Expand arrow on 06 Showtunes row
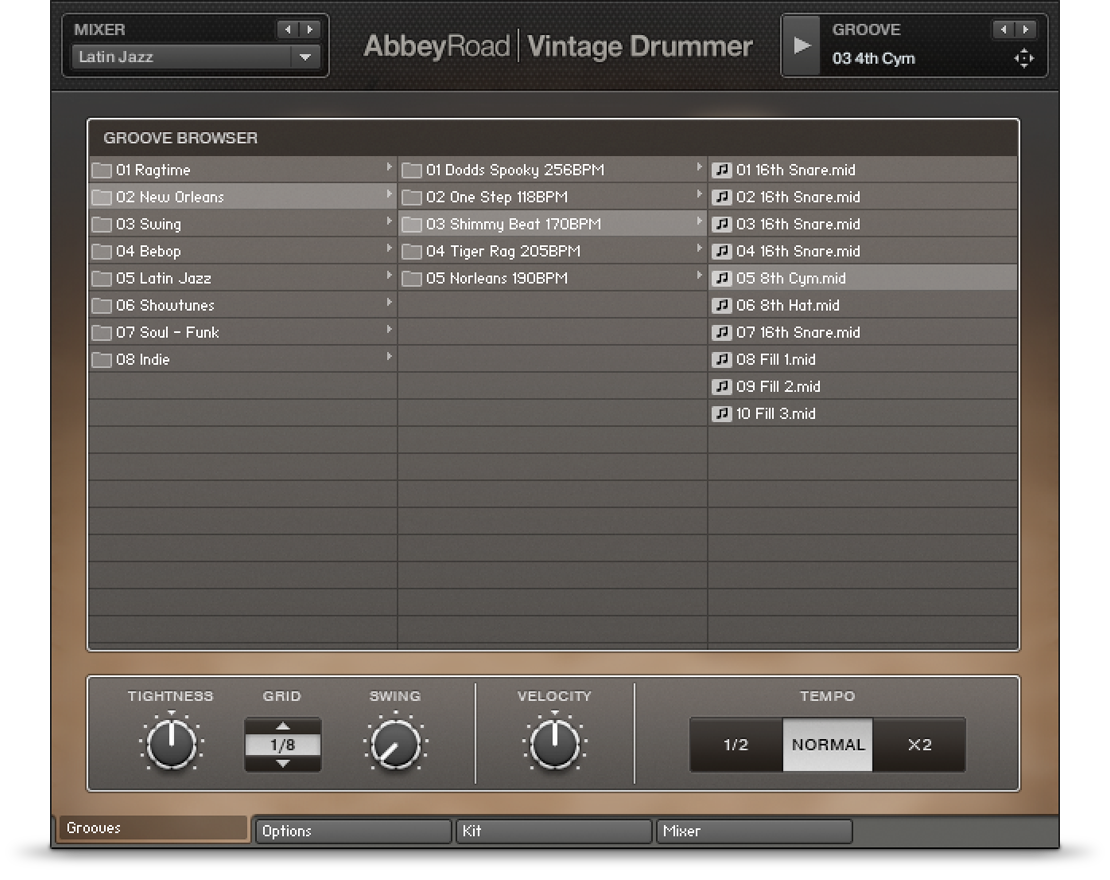Viewport: 1110px width, 880px height. 389,302
